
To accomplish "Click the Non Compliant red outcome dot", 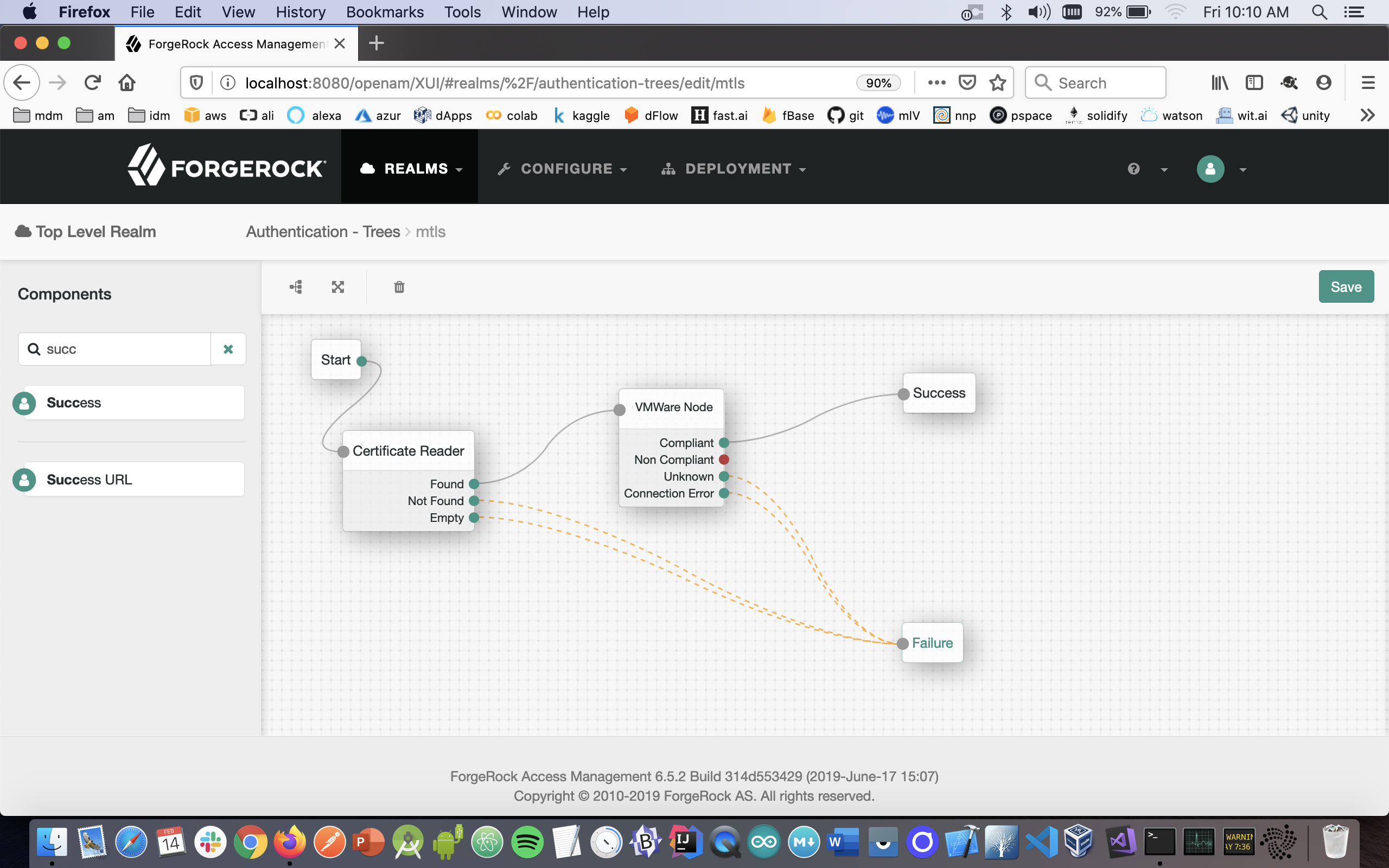I will 724,460.
